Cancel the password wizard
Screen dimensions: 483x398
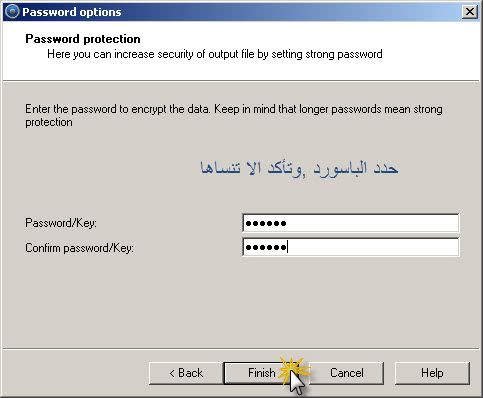(347, 373)
